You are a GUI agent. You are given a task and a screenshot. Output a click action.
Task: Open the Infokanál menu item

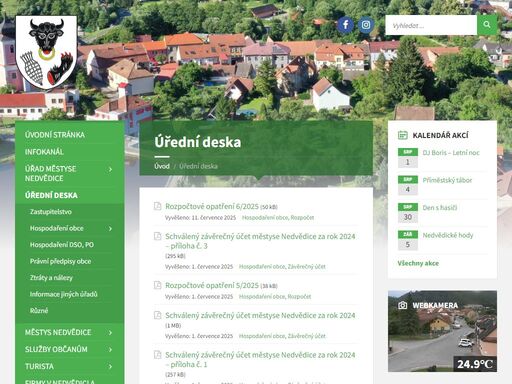click(44, 152)
